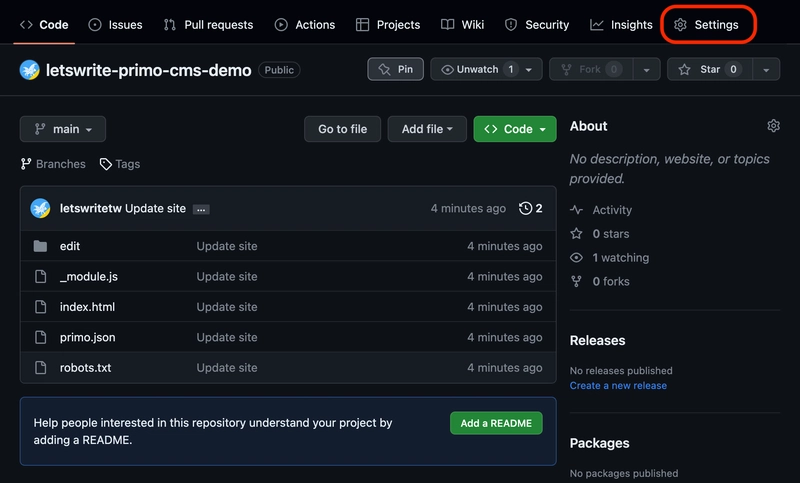
Task: Click the file icon beside robots.txt
Action: (40, 367)
